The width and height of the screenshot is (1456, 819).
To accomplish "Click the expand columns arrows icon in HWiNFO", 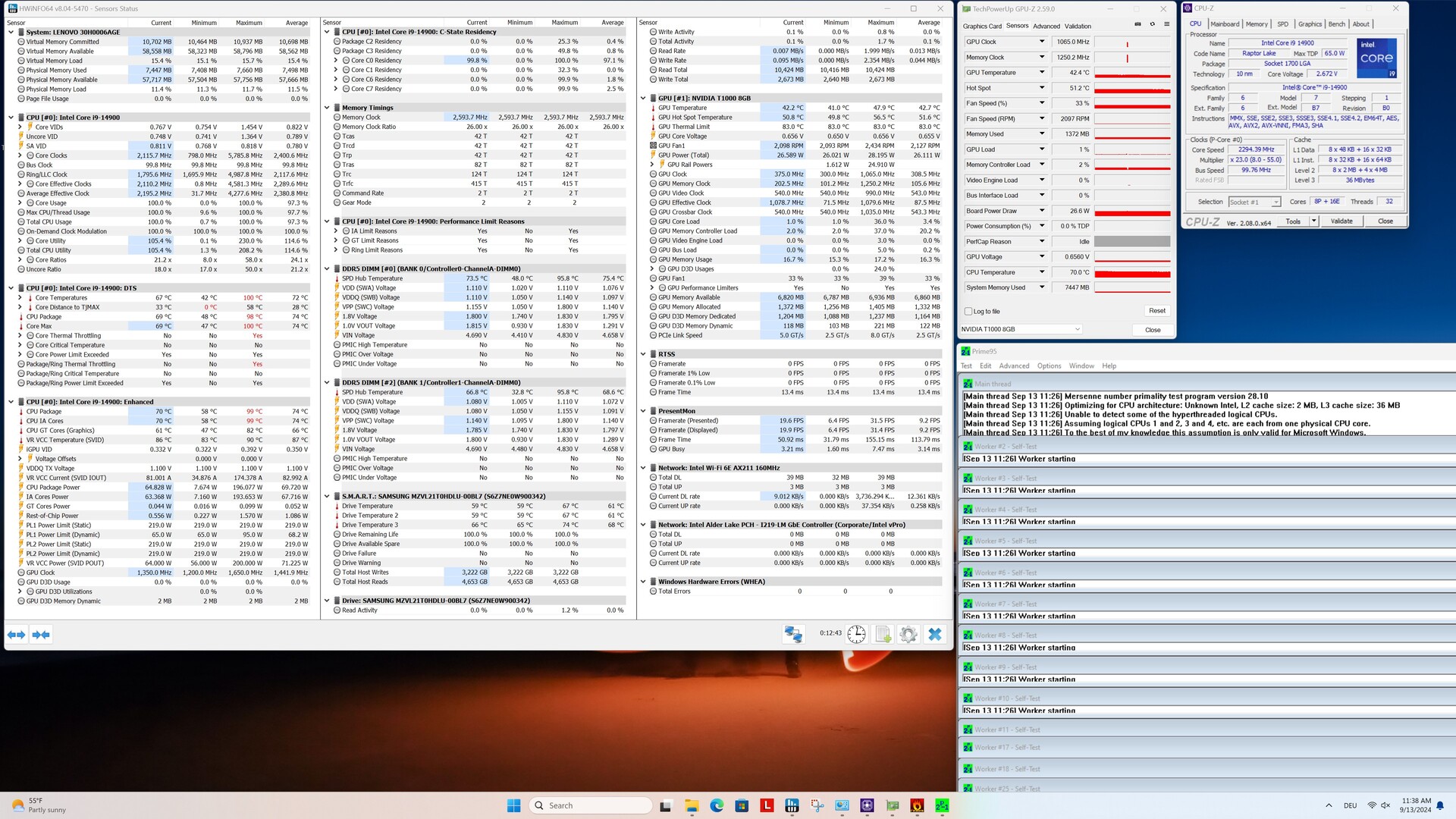I will (17, 635).
